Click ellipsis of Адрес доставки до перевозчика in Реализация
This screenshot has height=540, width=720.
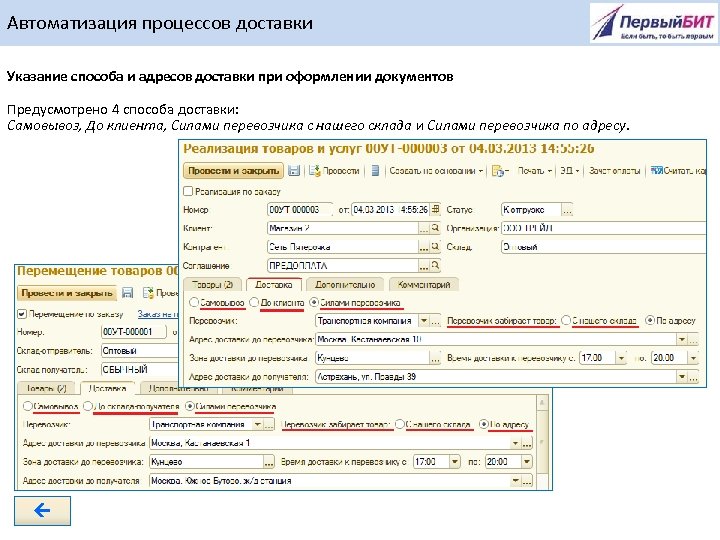693,340
